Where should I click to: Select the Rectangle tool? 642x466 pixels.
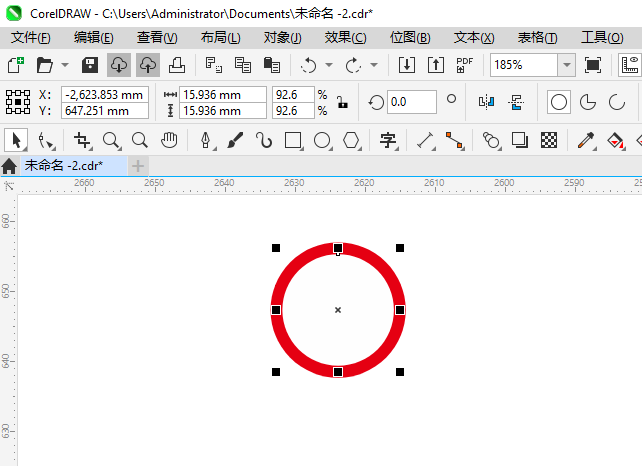(x=293, y=140)
